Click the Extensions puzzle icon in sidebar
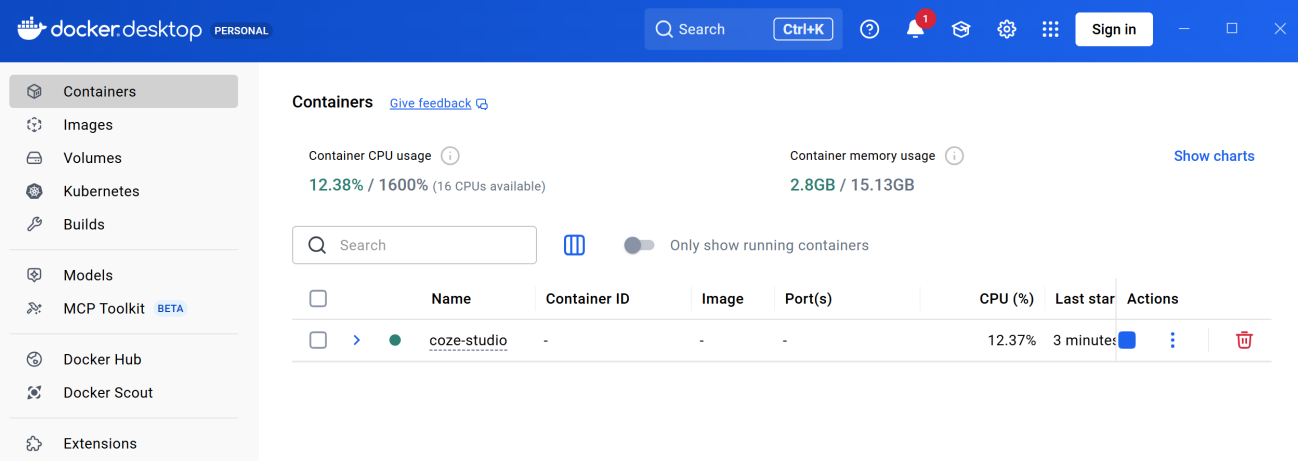This screenshot has height=461, width=1298. point(34,443)
